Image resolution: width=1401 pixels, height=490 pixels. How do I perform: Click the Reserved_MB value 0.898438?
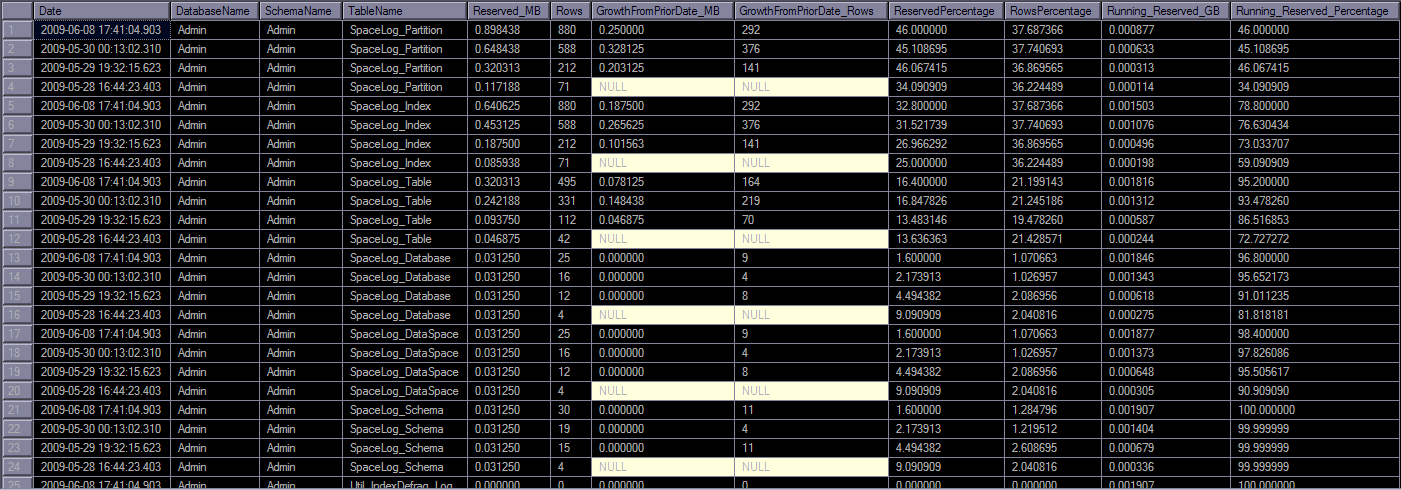click(507, 30)
